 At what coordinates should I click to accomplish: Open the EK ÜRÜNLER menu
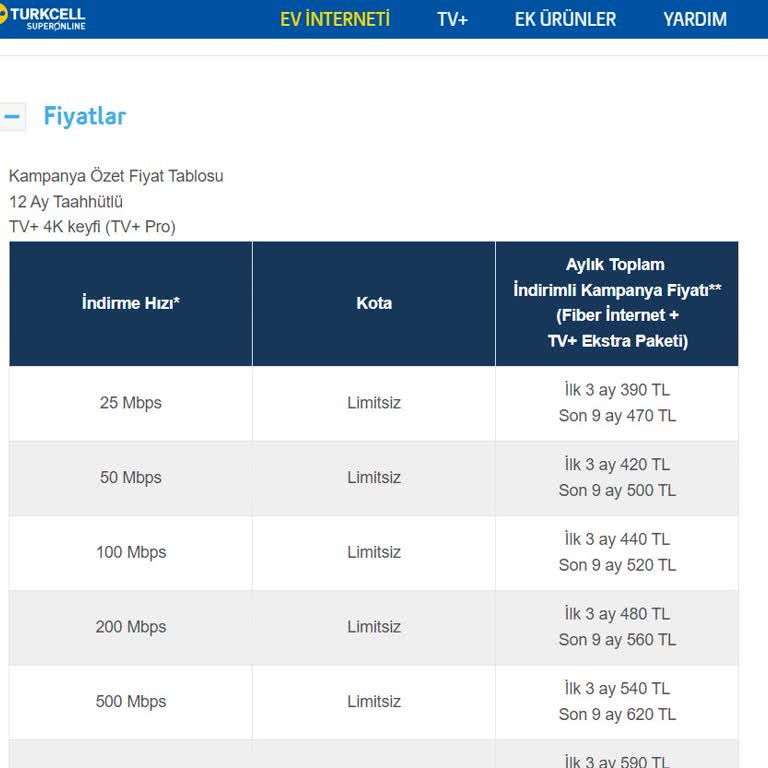(x=565, y=19)
